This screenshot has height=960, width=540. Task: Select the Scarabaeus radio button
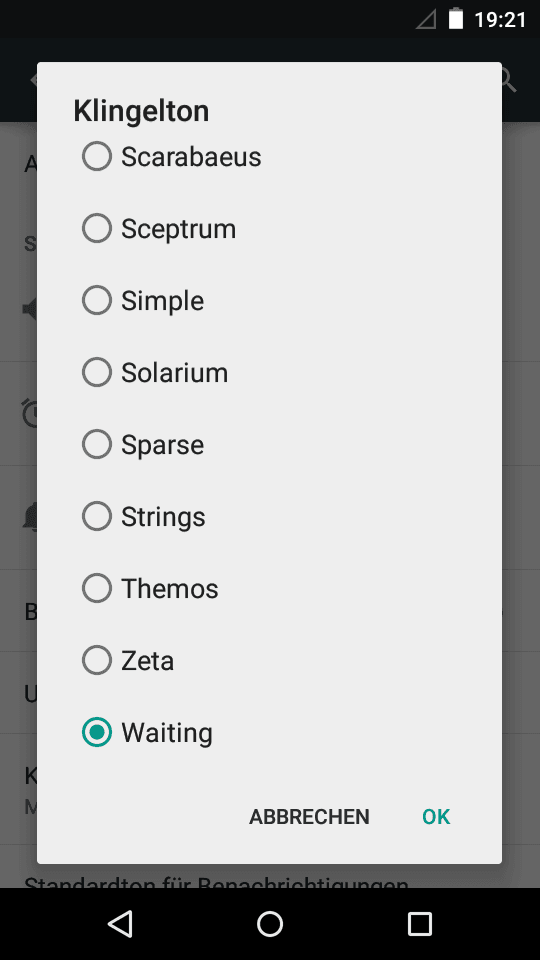coord(97,157)
